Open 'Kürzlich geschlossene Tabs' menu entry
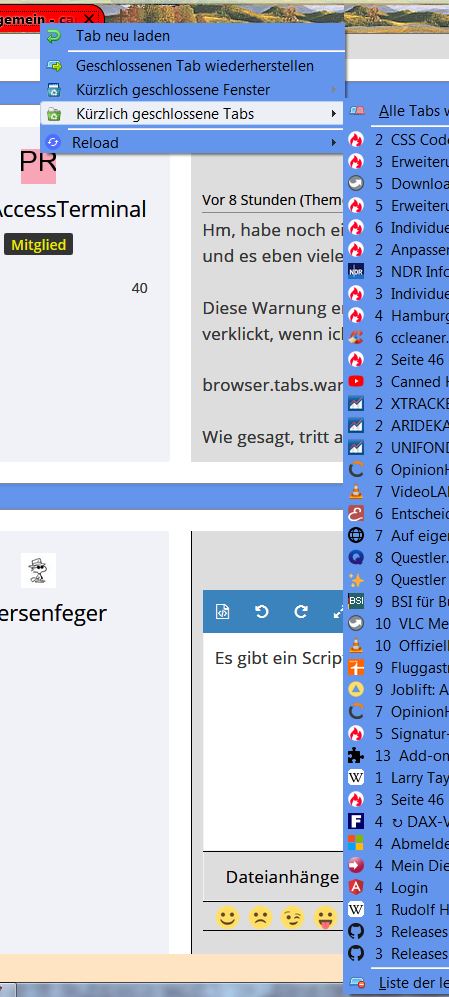The height and width of the screenshot is (997, 449). tap(193, 114)
